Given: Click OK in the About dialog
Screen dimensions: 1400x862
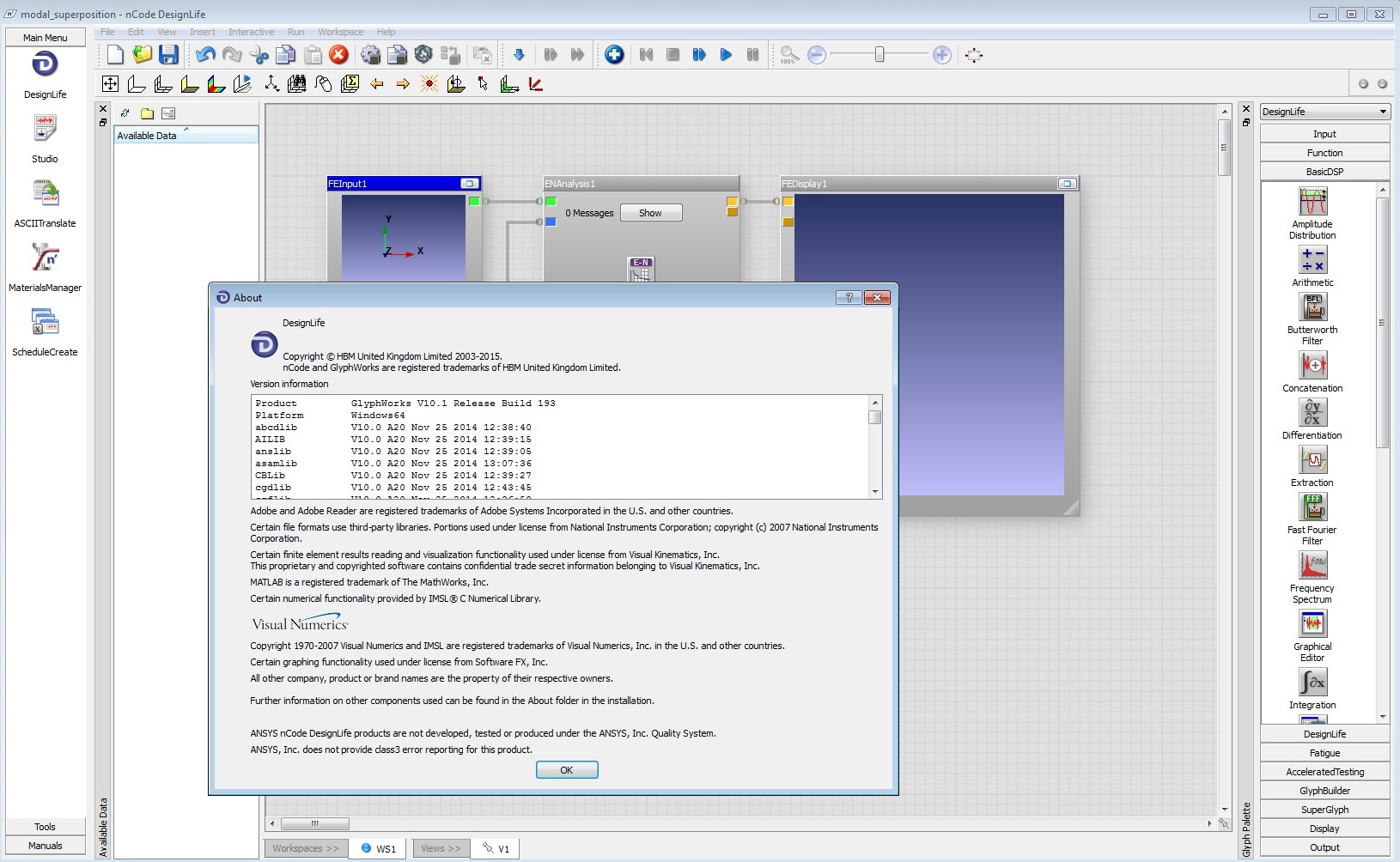Looking at the screenshot, I should click(x=567, y=770).
